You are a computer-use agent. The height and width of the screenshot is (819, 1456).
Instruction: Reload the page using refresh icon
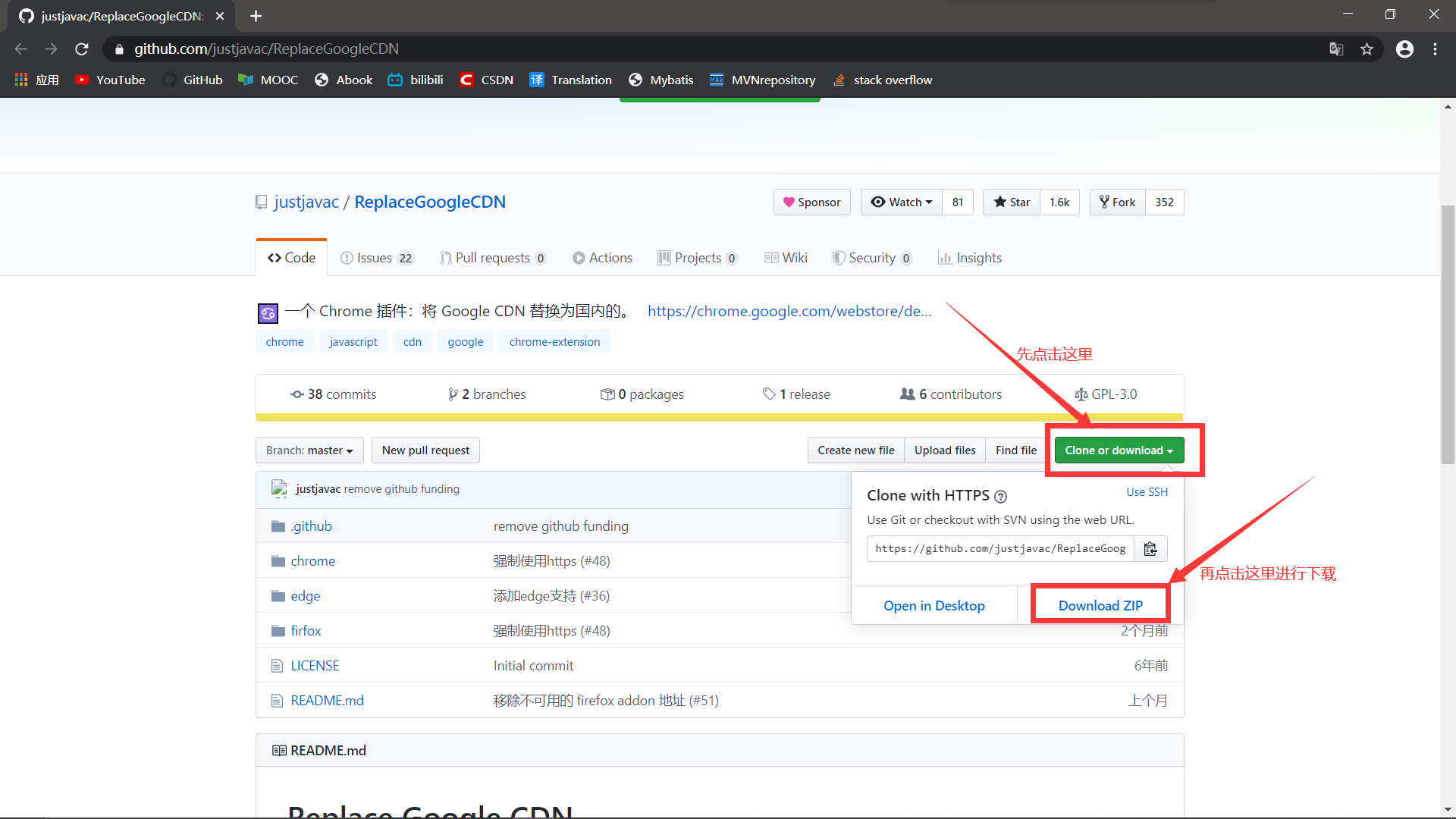tap(82, 49)
